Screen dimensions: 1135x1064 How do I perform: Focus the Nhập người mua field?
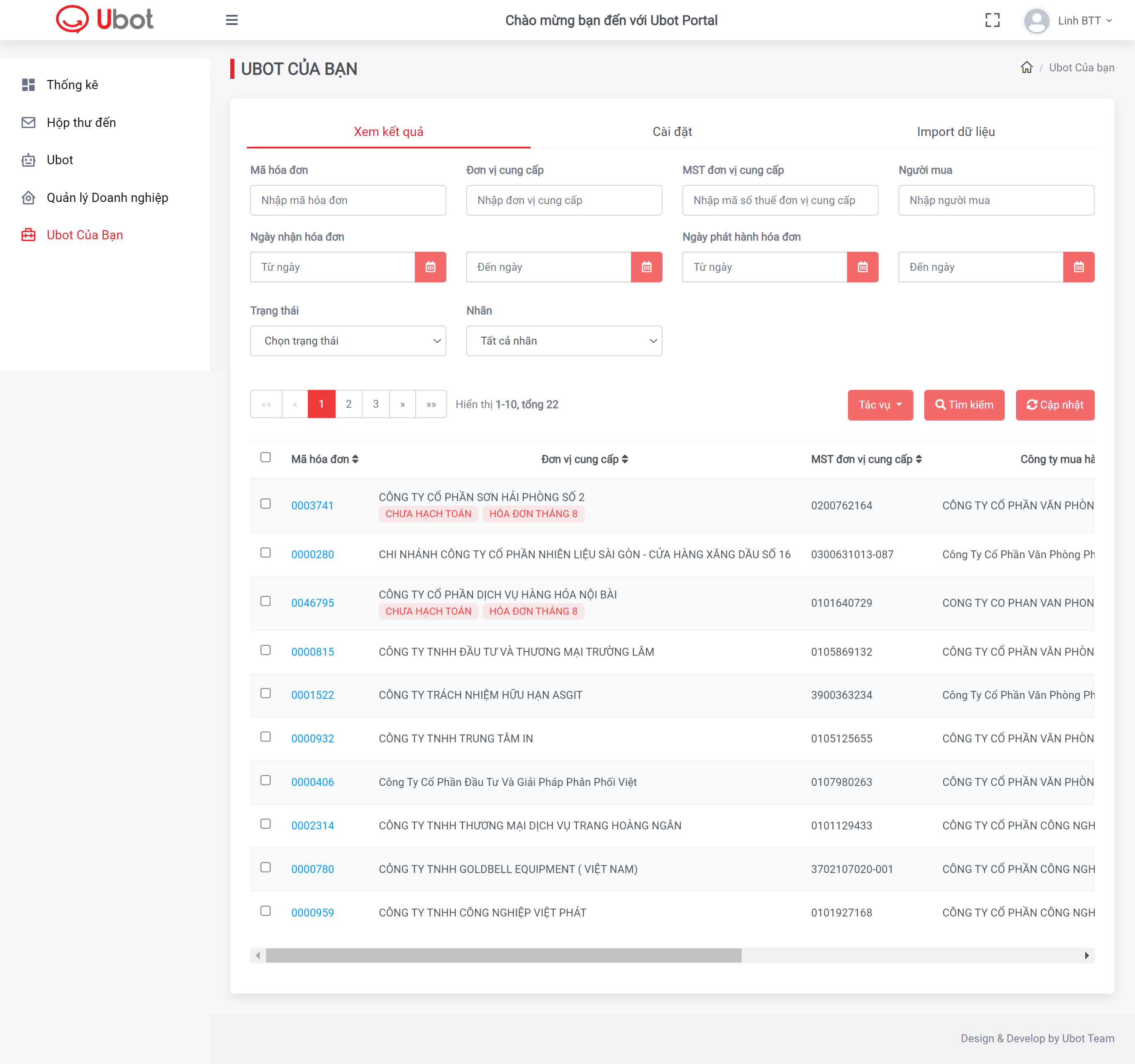tap(996, 200)
